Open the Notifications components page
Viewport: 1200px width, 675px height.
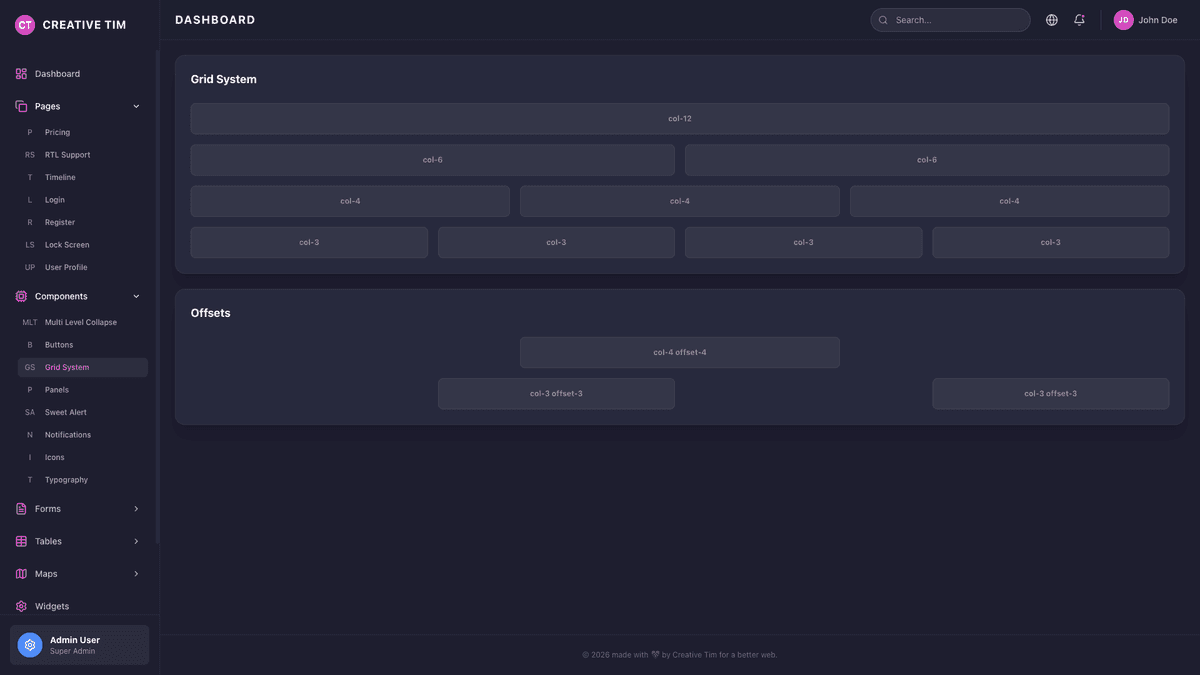coord(67,434)
